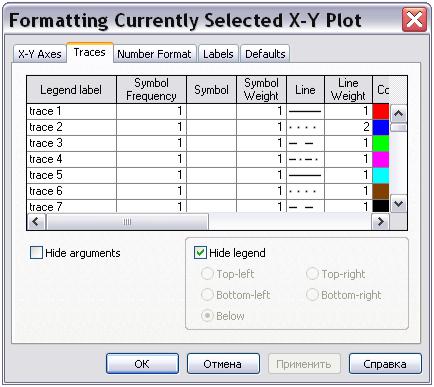This screenshot has height=387, width=434.
Task: Enable the Hide arguments checkbox
Action: (x=36, y=253)
